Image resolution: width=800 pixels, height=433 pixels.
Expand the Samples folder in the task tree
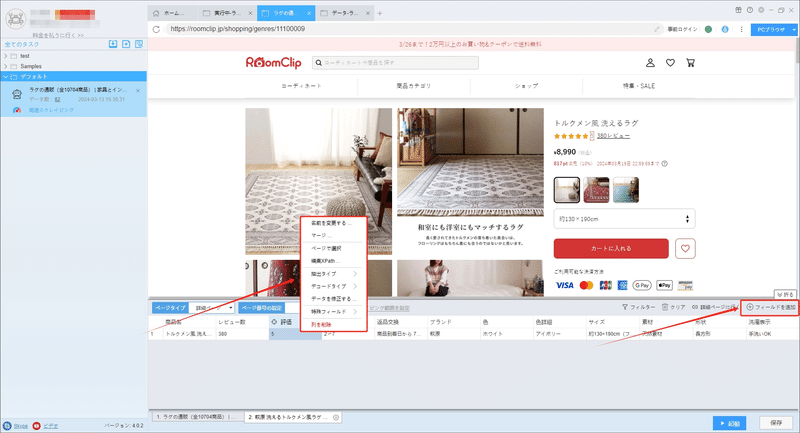[x=6, y=66]
